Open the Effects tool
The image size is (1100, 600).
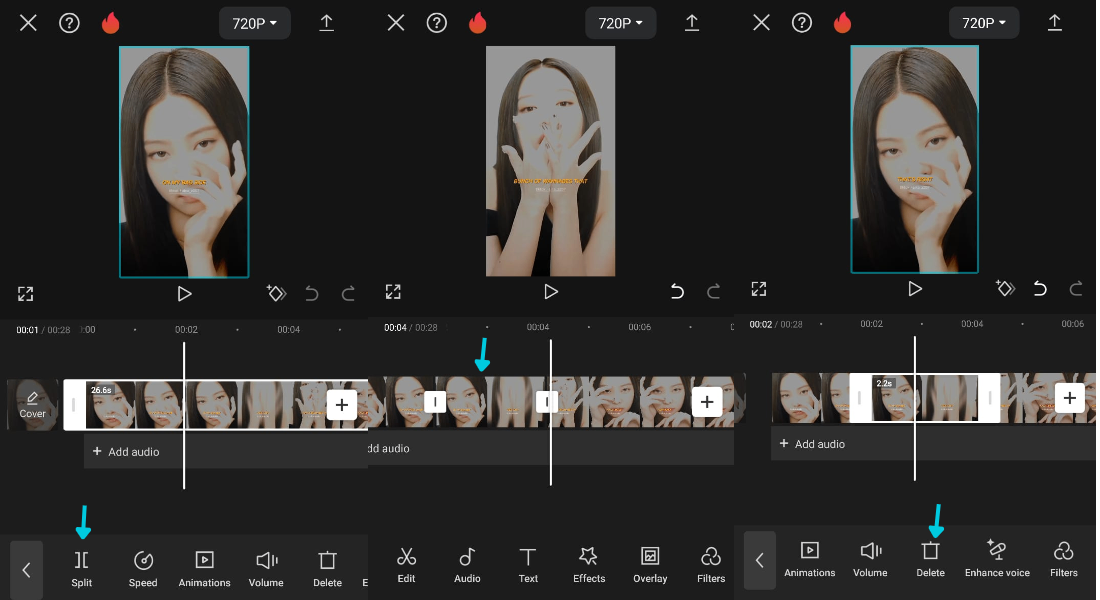(x=589, y=565)
